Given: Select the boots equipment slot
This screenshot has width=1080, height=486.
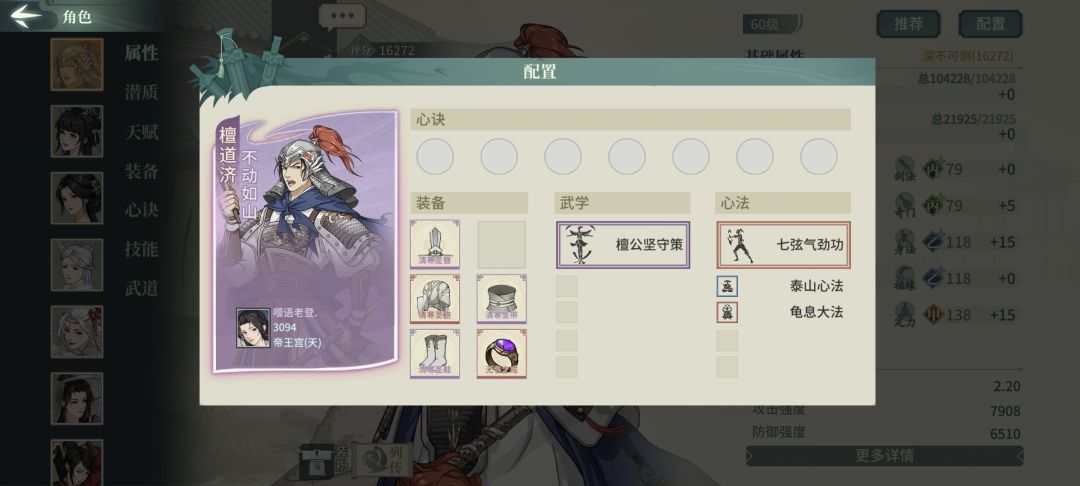Looking at the screenshot, I should [435, 353].
